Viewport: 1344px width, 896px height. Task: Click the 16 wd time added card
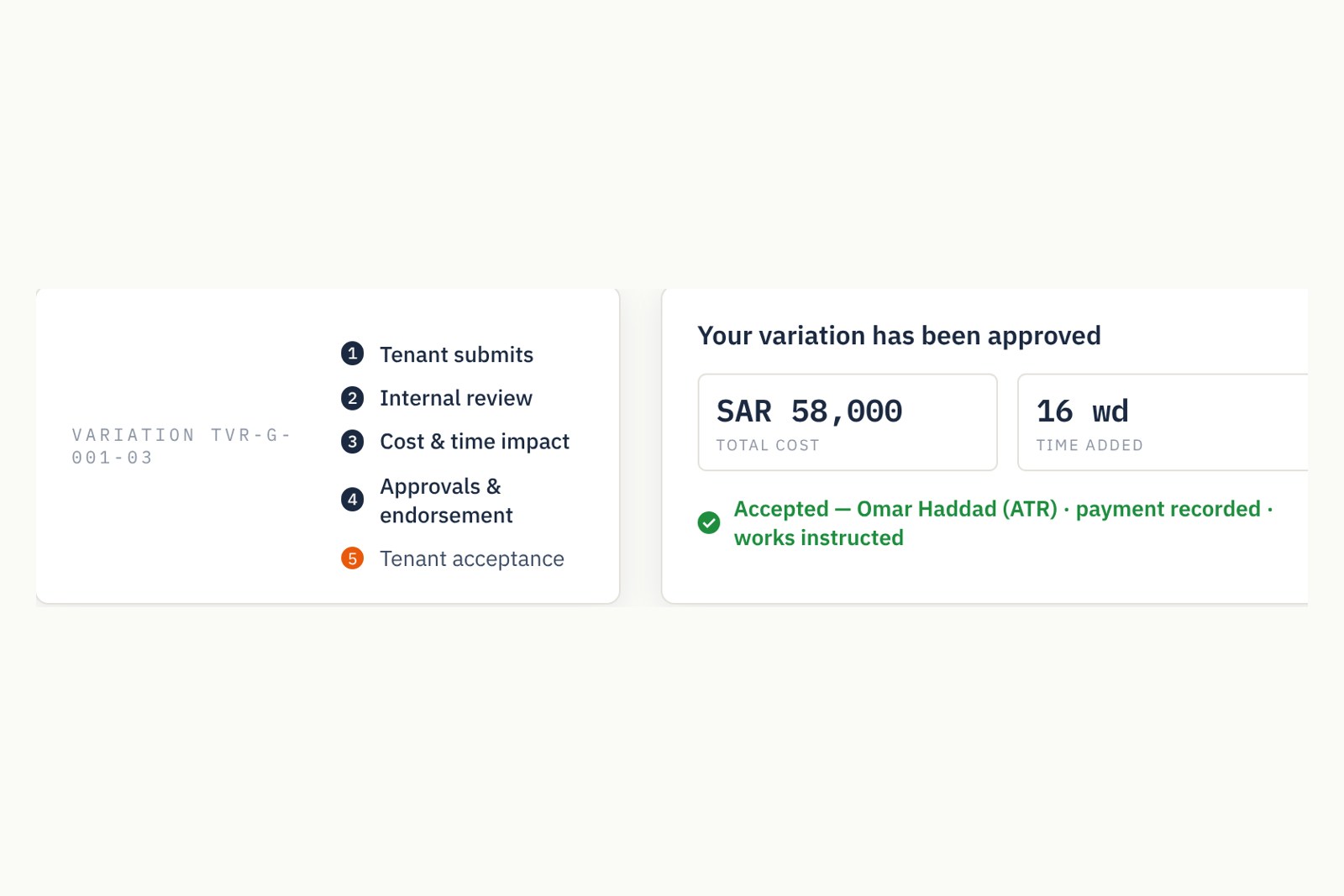tap(1163, 422)
